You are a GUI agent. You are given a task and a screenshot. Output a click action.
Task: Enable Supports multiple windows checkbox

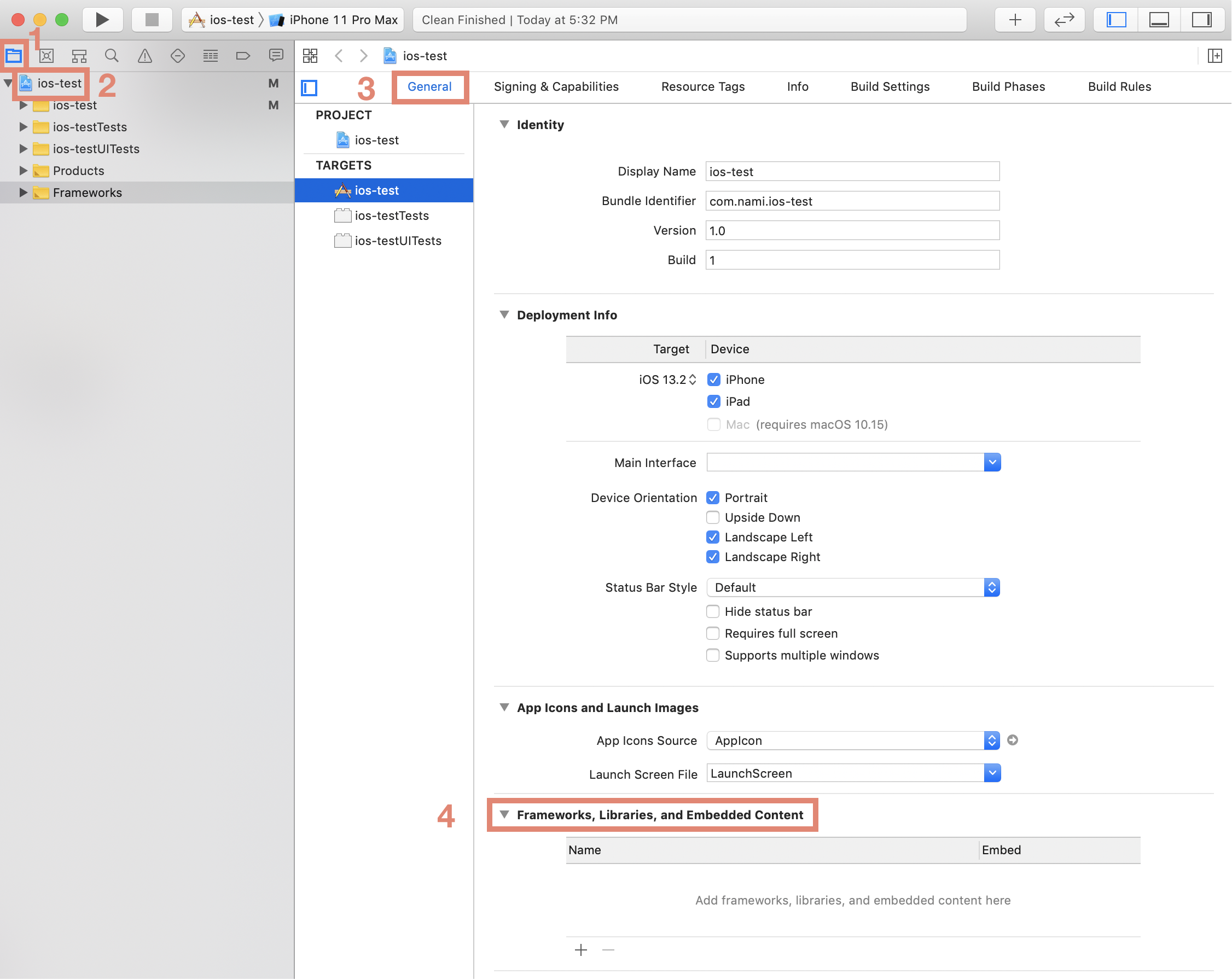713,655
